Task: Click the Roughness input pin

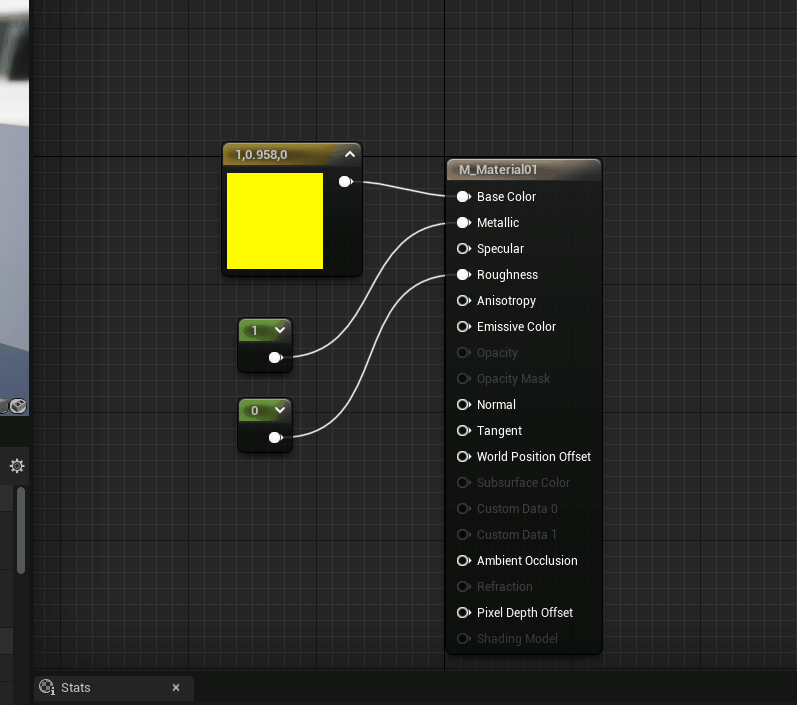Action: pyautogui.click(x=464, y=274)
